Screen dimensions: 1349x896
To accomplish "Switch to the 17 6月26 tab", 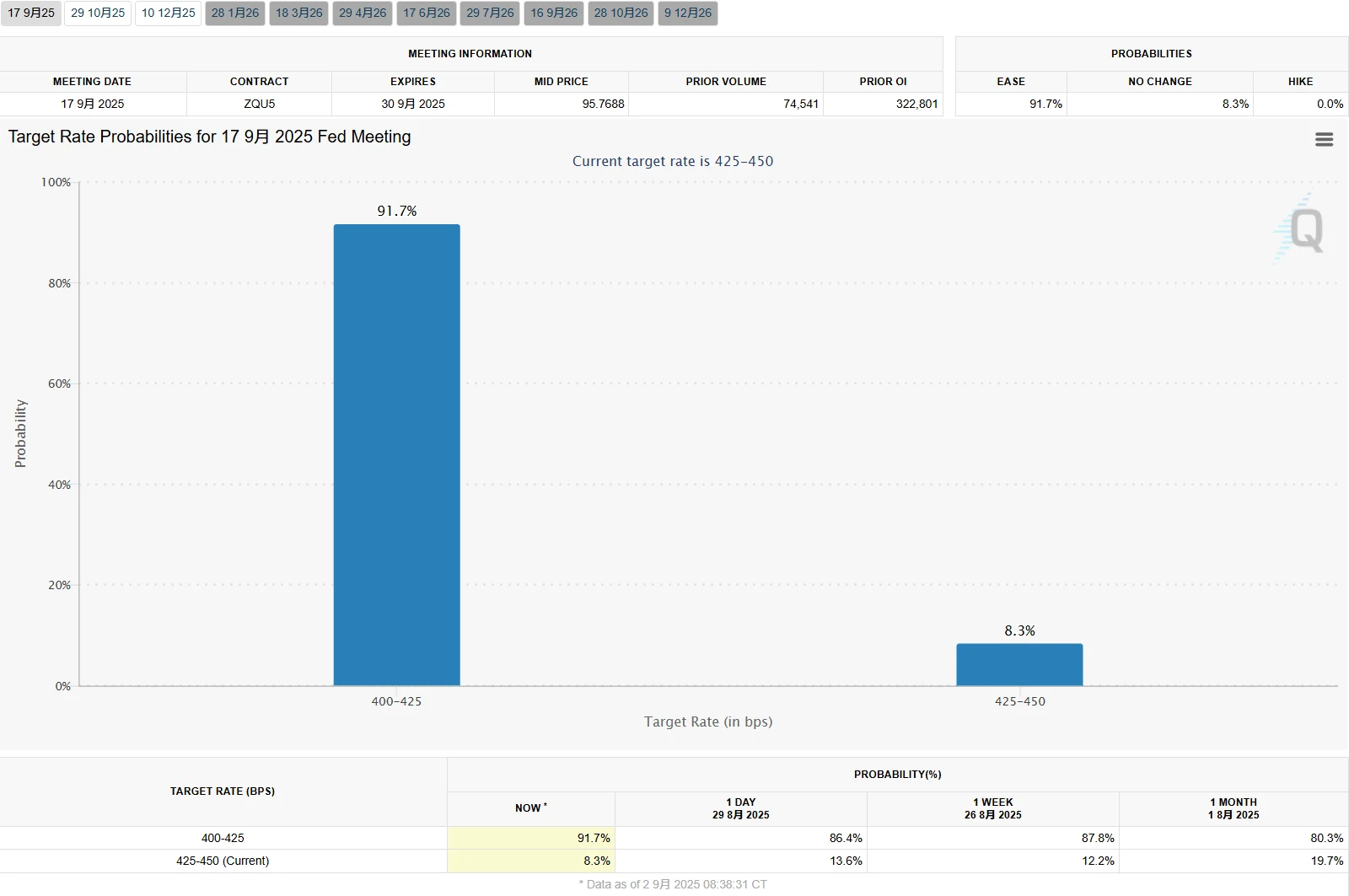I will (427, 13).
